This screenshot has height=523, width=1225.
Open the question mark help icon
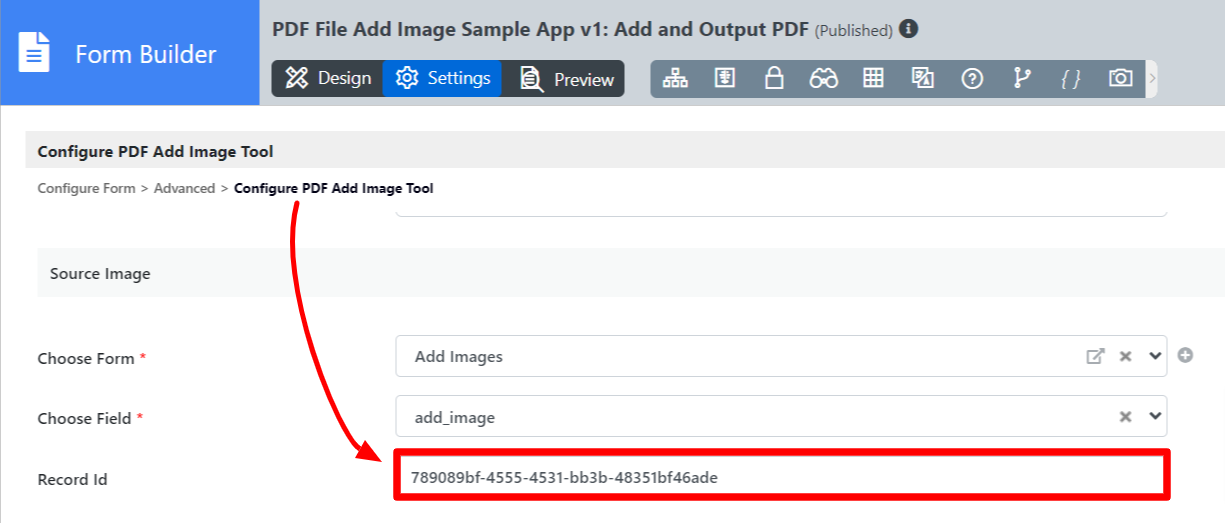click(972, 78)
